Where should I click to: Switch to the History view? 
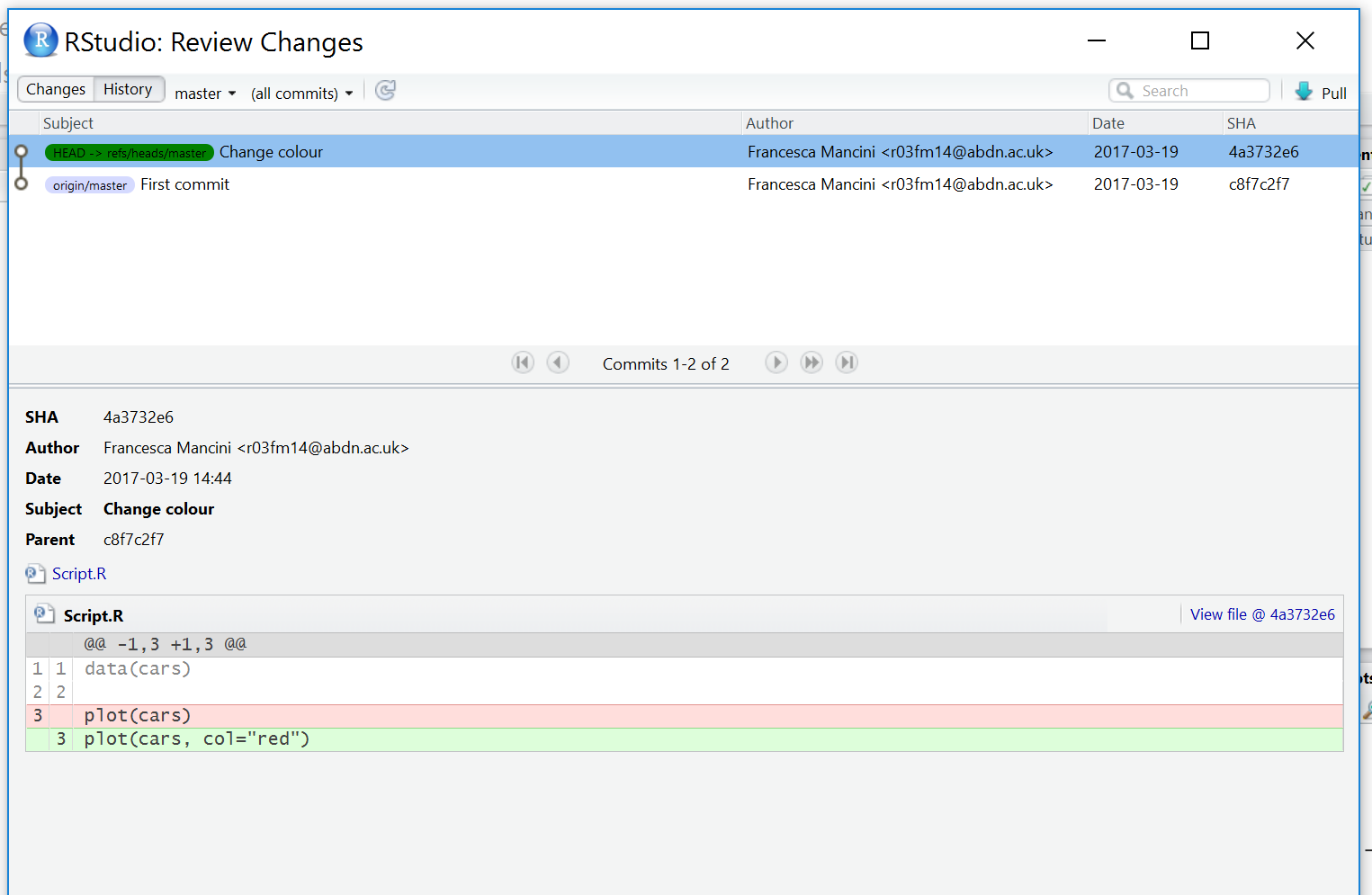(129, 89)
